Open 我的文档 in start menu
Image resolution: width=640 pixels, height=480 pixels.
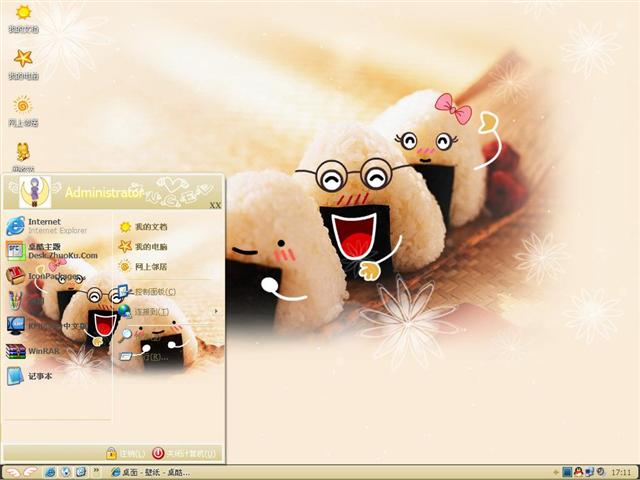pyautogui.click(x=143, y=227)
